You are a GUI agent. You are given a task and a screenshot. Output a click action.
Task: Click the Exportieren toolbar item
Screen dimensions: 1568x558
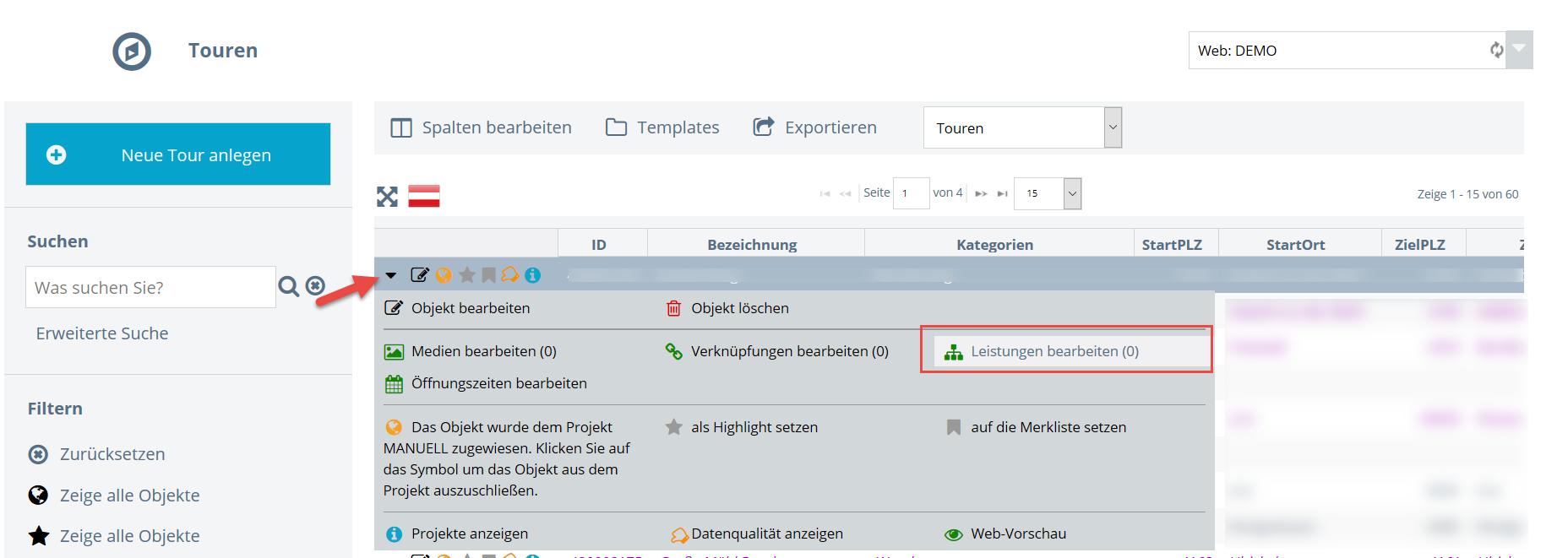click(x=815, y=127)
